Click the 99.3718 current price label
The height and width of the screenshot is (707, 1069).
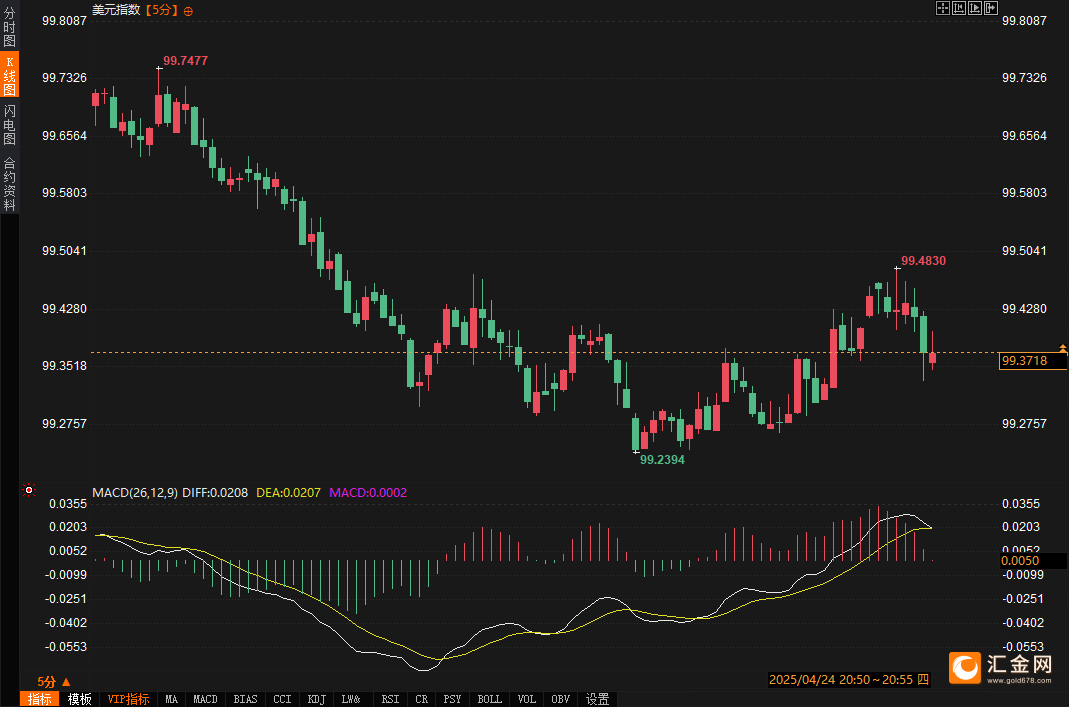click(x=1028, y=361)
